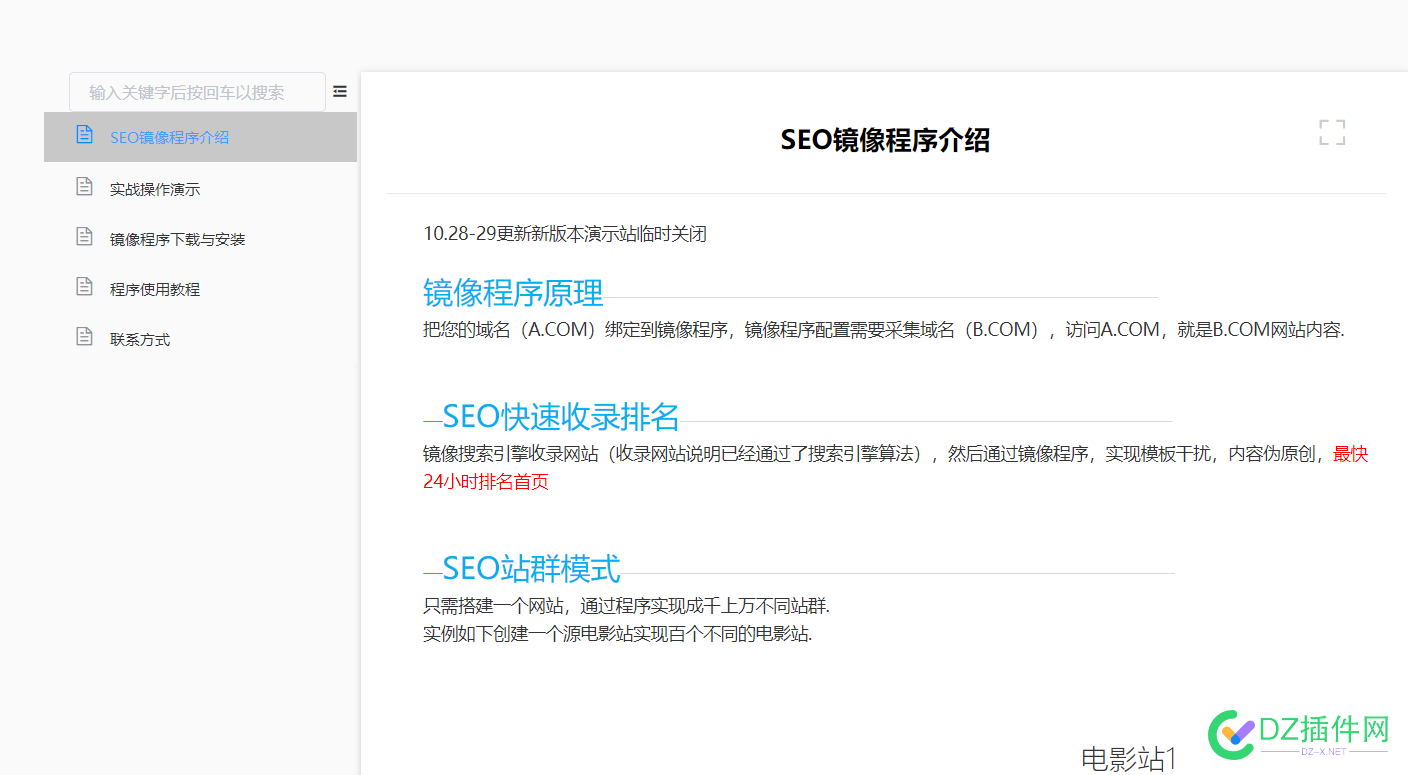The image size is (1408, 775).
Task: Toggle the sidebar collapse icon beside search
Action: [x=340, y=91]
